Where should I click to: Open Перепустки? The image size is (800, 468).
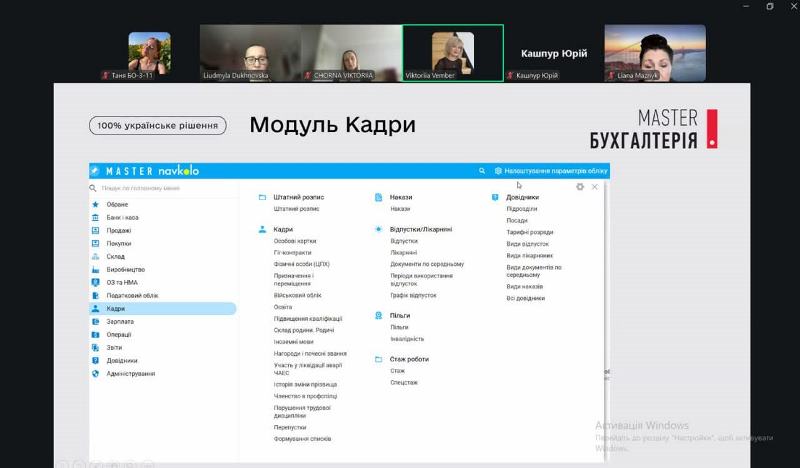point(290,428)
